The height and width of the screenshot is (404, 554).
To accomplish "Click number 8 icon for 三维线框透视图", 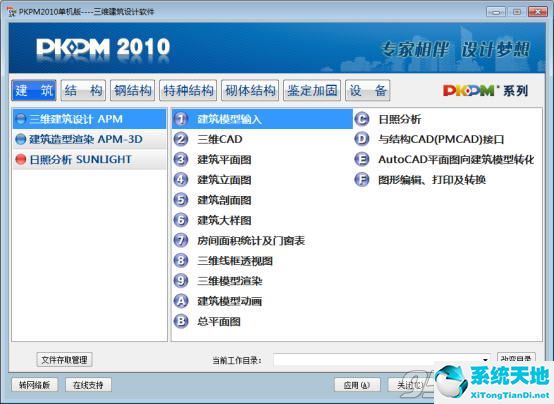I will pyautogui.click(x=181, y=261).
